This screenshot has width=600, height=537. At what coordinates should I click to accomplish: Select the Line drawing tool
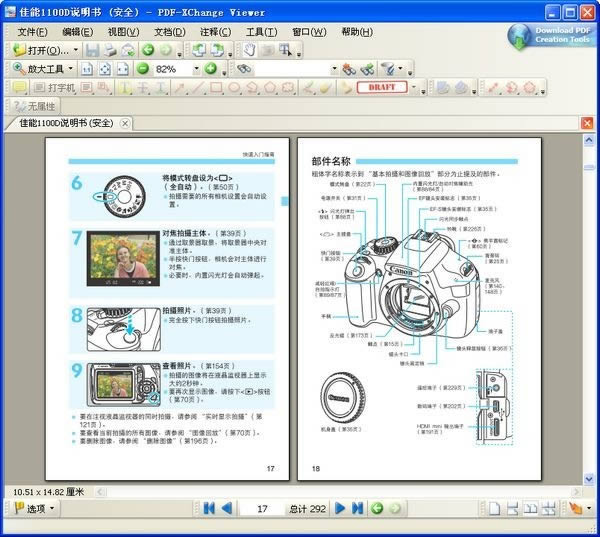(198, 88)
